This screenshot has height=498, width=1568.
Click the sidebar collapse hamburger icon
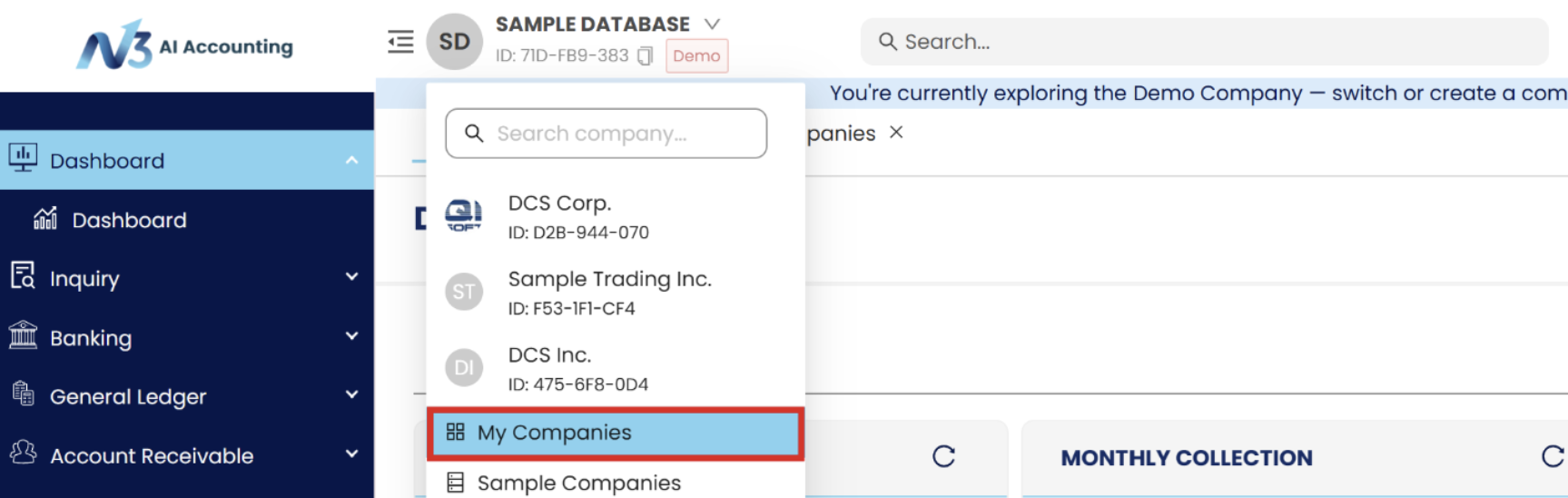click(400, 42)
